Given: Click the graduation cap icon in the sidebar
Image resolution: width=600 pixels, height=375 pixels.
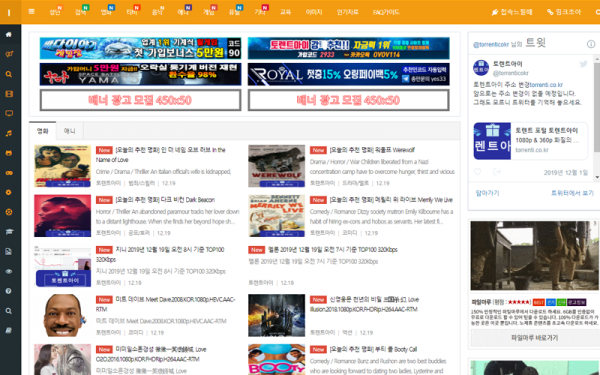Looking at the screenshot, I should pyautogui.click(x=9, y=232).
